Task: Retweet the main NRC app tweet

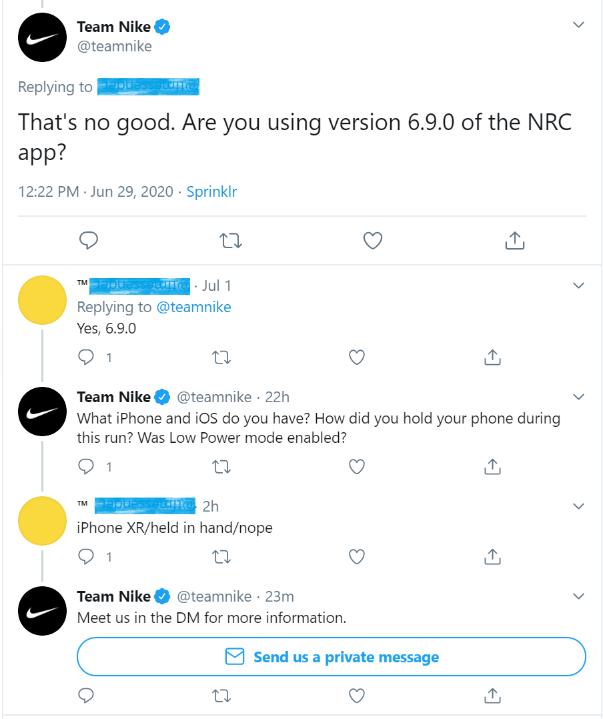Action: tap(230, 241)
